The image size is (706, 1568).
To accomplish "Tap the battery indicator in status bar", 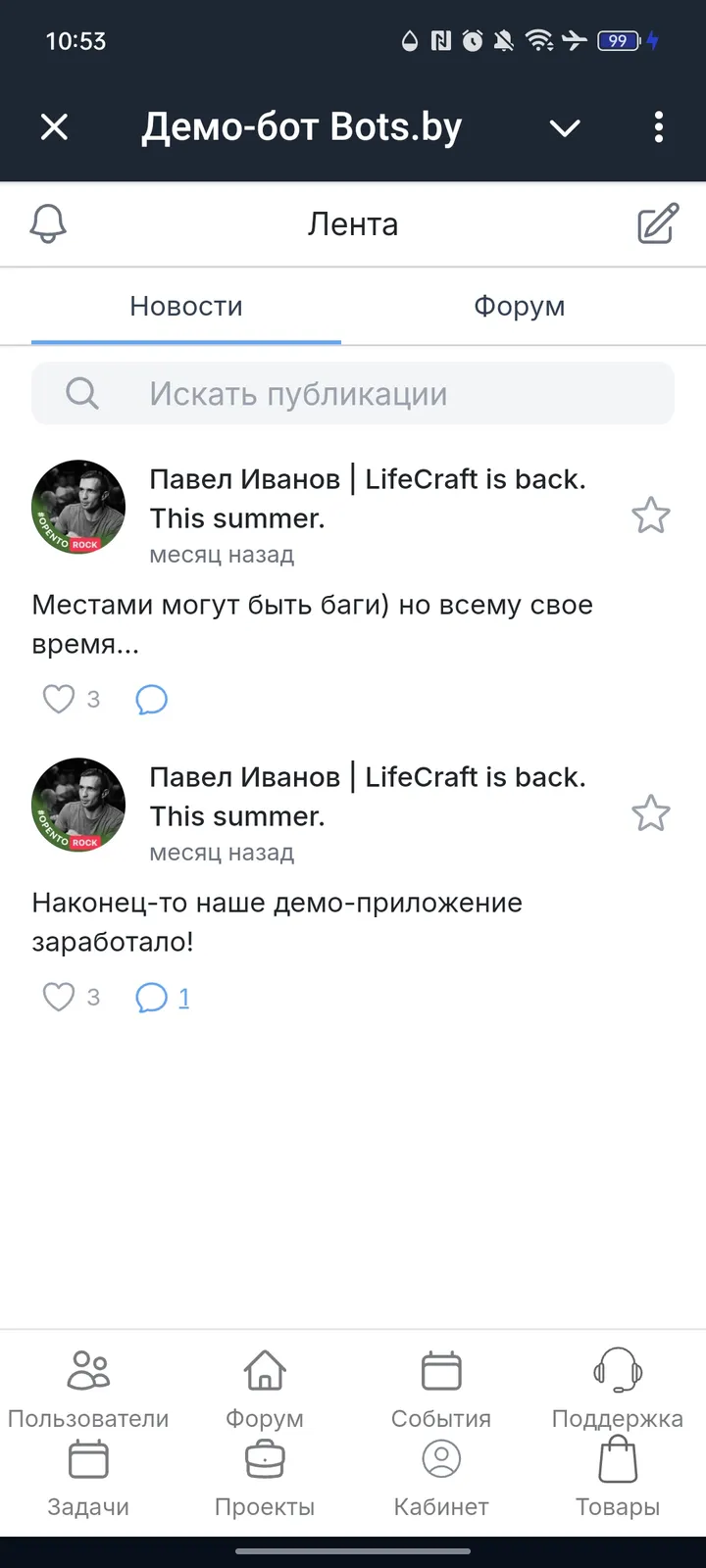I will (x=616, y=41).
